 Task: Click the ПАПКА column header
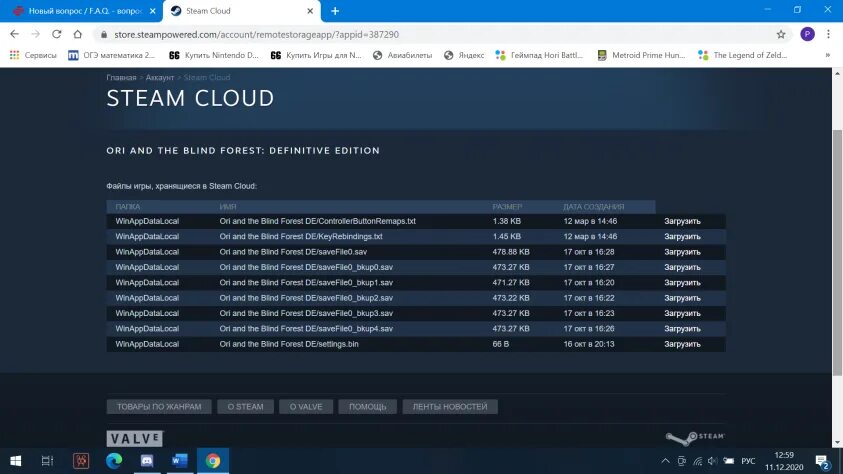[x=127, y=206]
